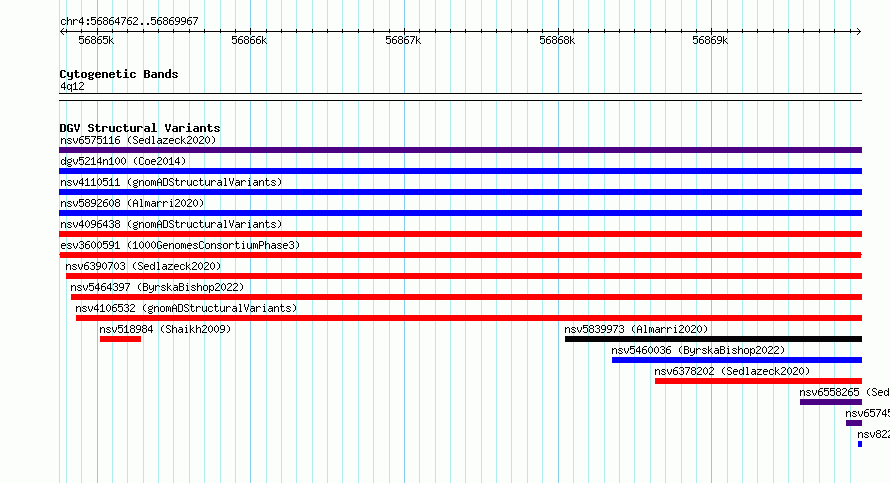Click the red nsv4106532 variant bar
The height and width of the screenshot is (483, 890).
tap(469, 318)
